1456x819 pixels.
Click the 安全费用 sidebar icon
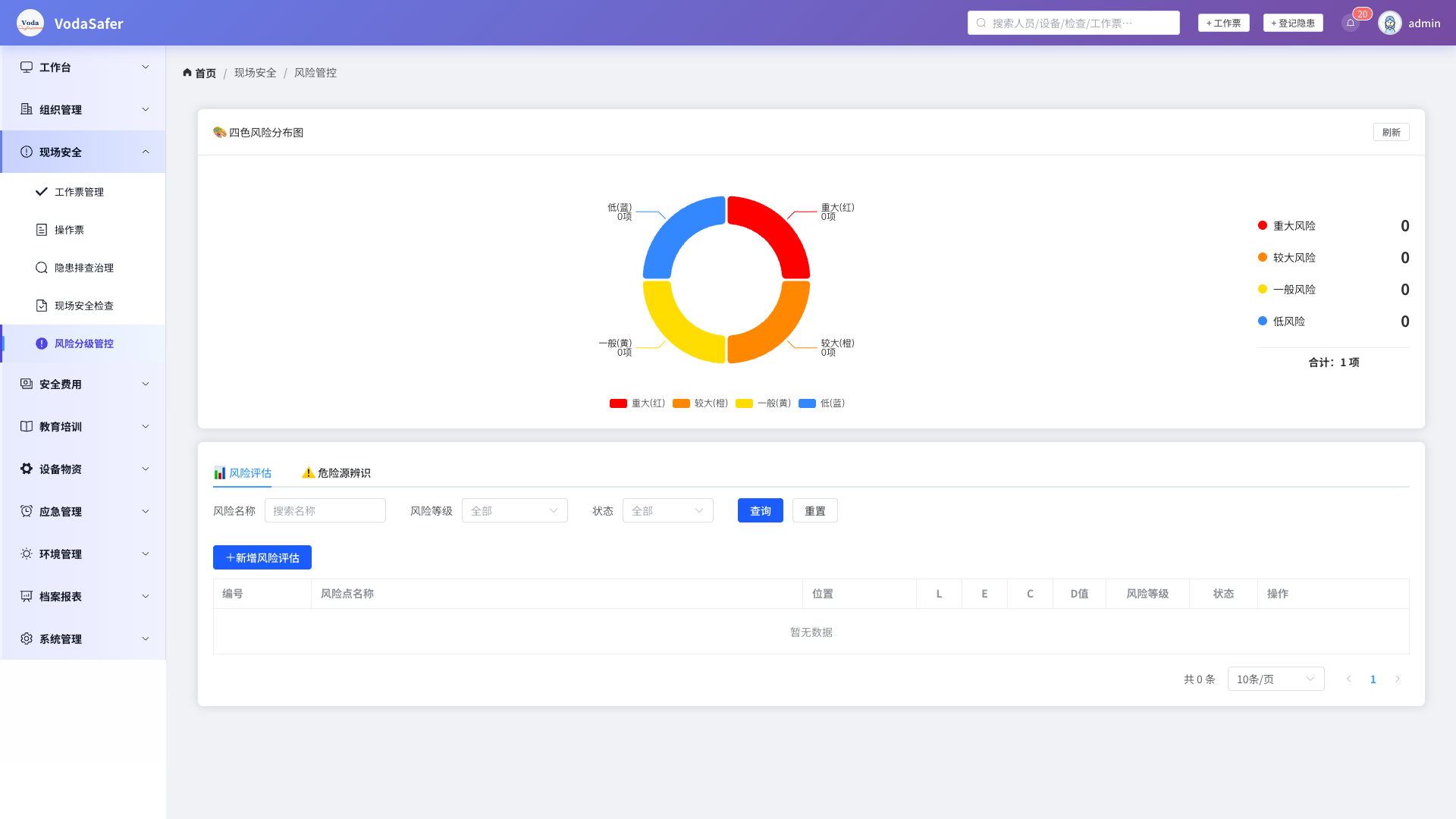(x=27, y=384)
